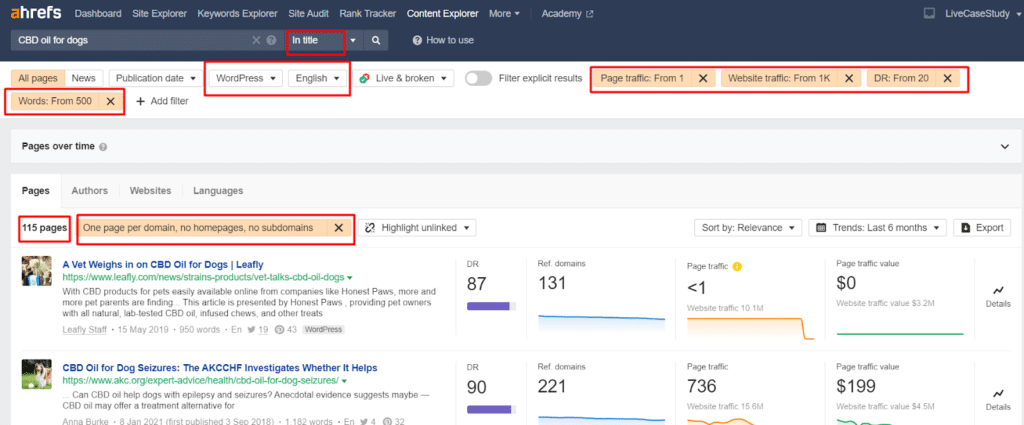Open the Academy external link
Viewport: 1024px width, 425px height.
coord(568,13)
